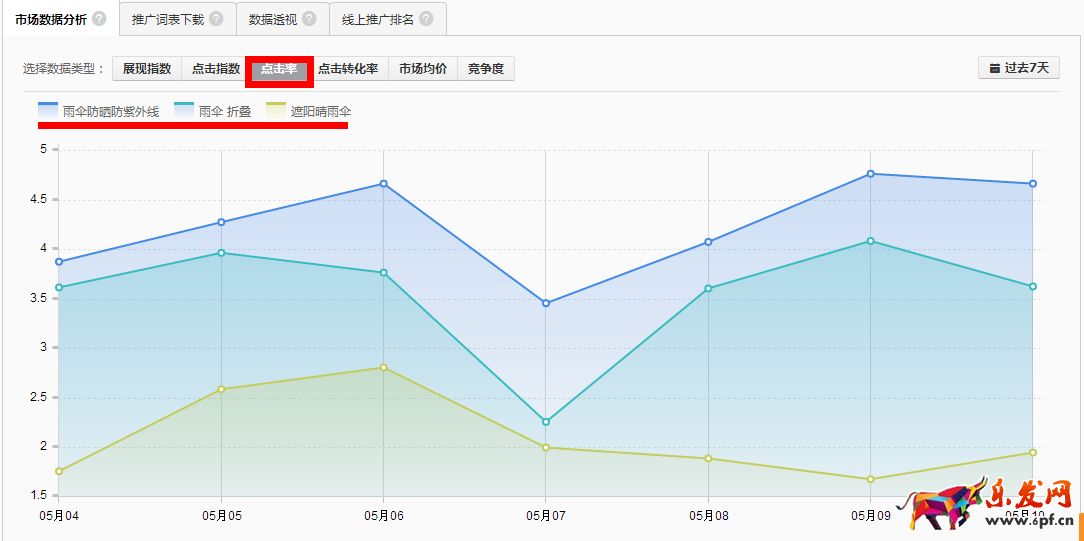
Task: Select 展现指数 data type
Action: (146, 69)
